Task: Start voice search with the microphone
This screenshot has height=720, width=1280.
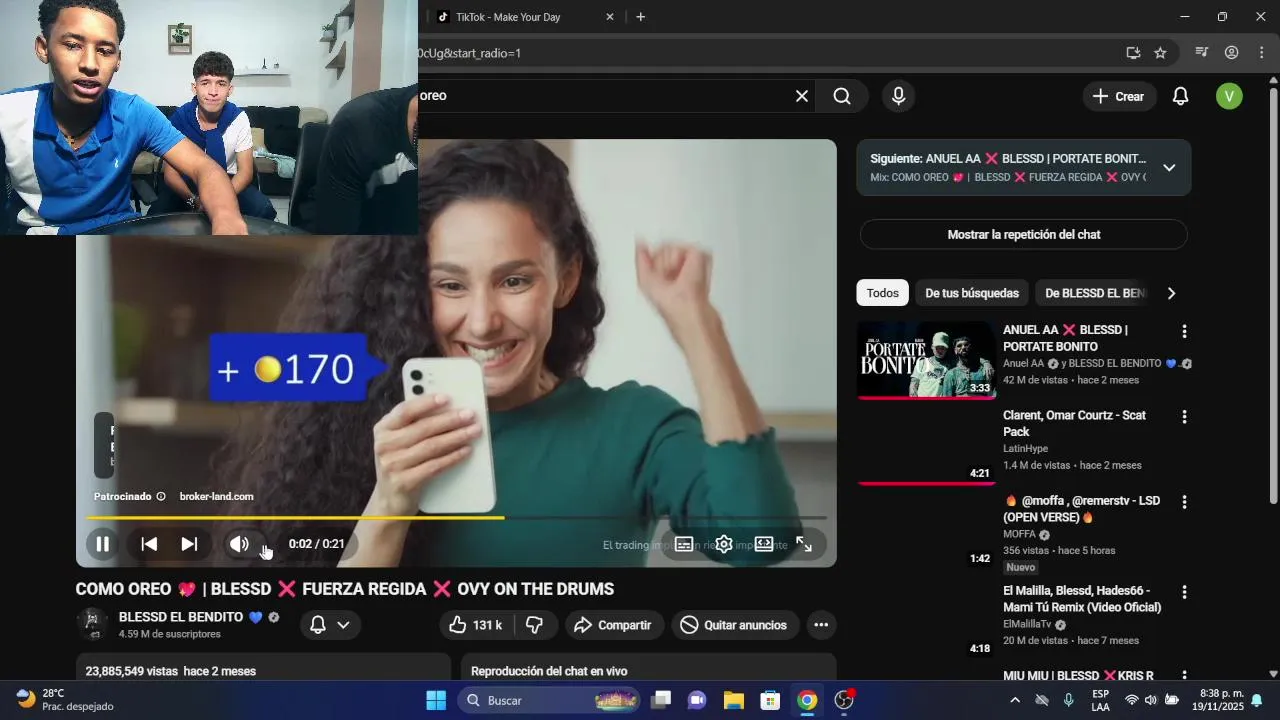Action: (898, 96)
